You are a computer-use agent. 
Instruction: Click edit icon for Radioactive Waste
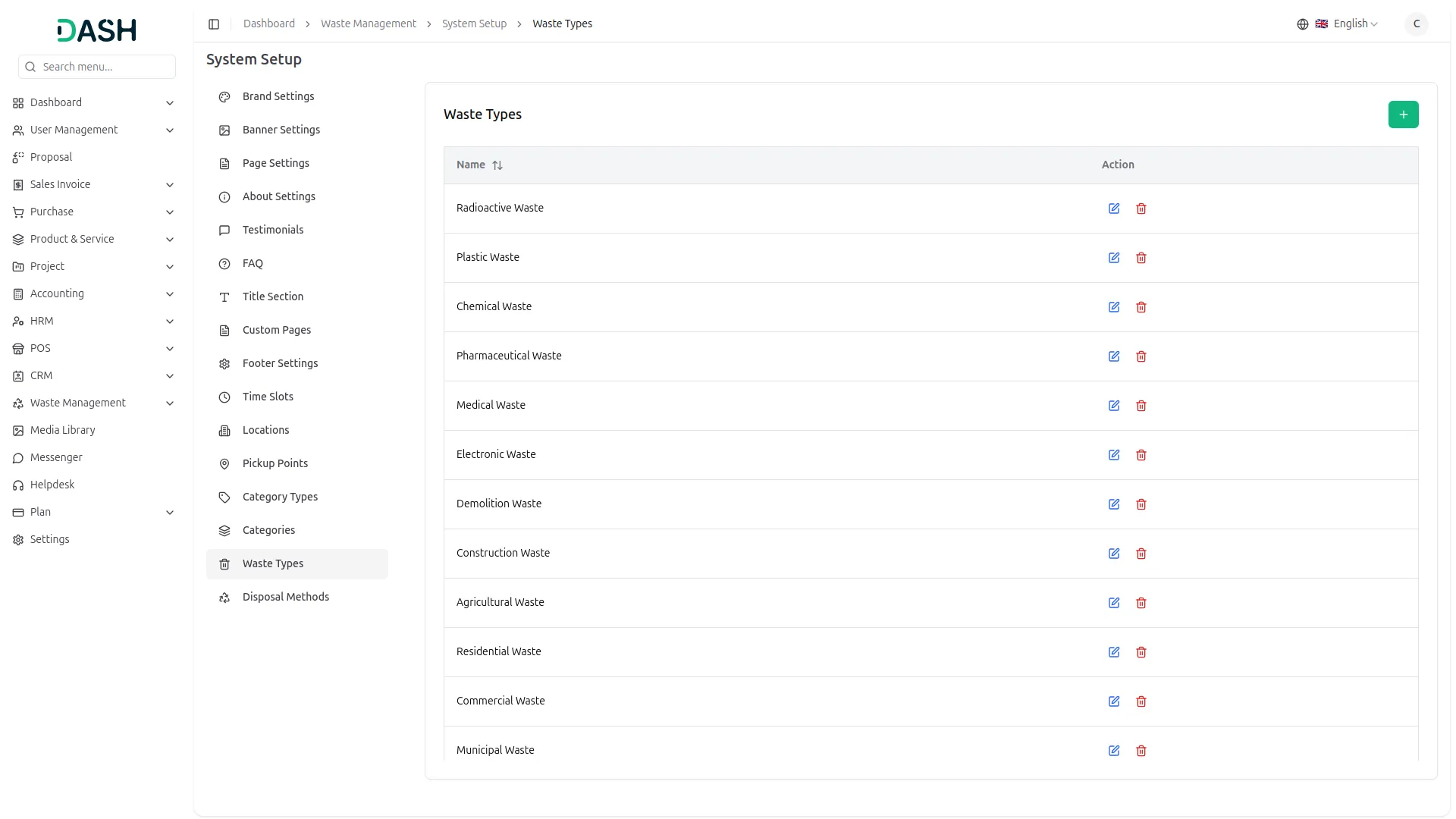(x=1114, y=209)
